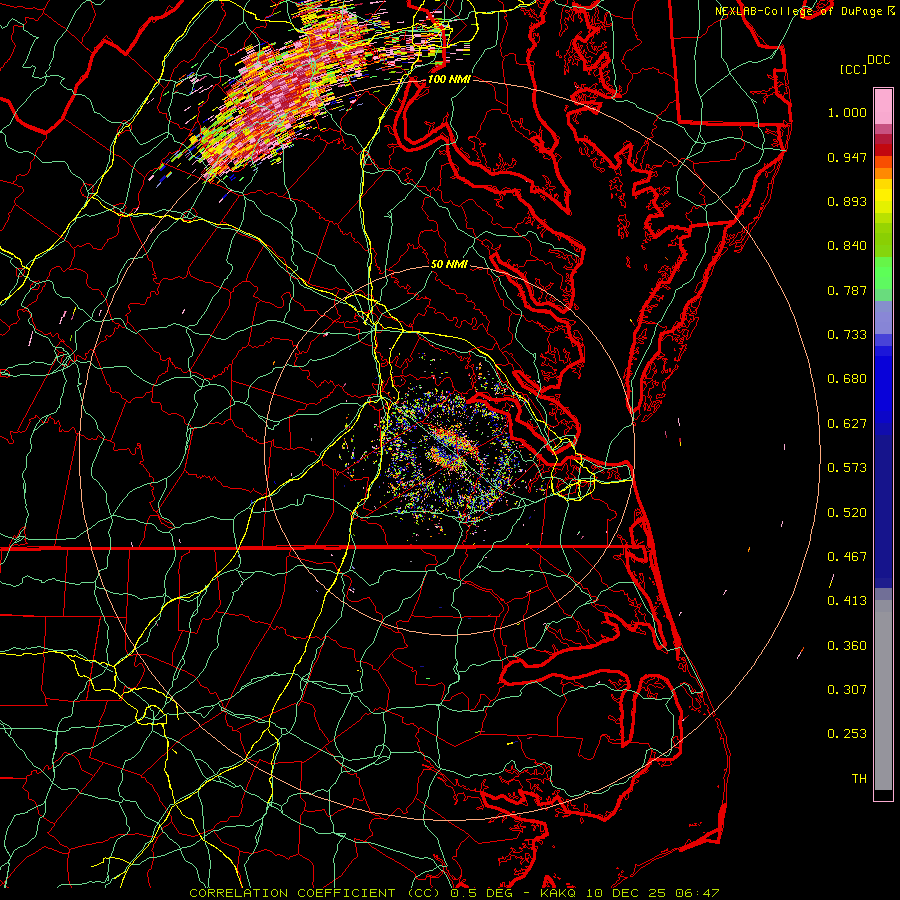Select the 0.787 legend value
This screenshot has height=900, width=900.
pyautogui.click(x=847, y=290)
